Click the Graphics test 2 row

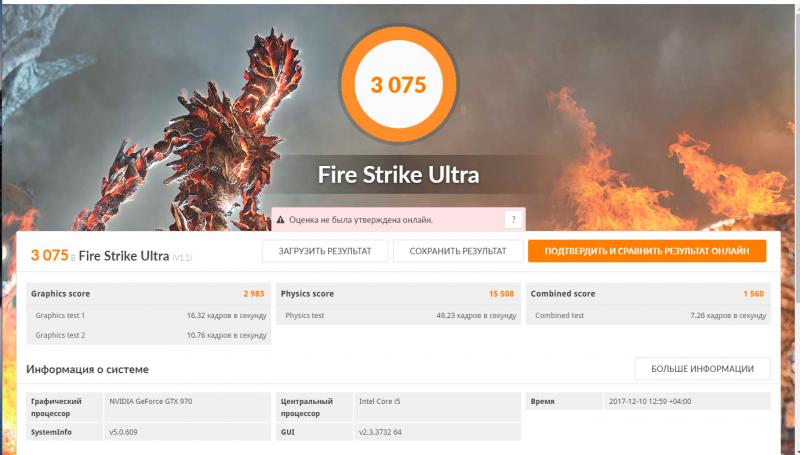point(149,335)
